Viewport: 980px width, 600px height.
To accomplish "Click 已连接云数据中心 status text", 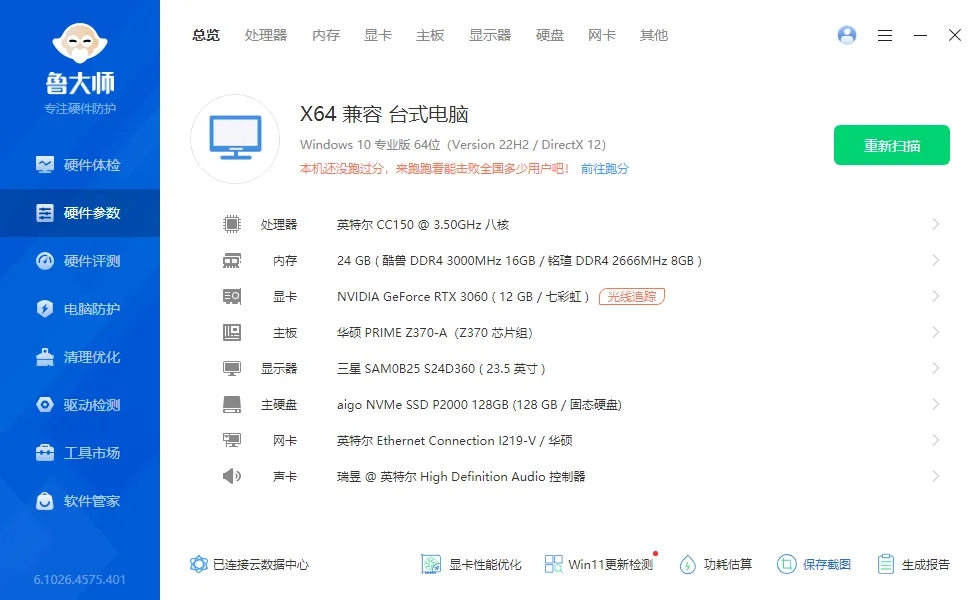I will click(261, 564).
